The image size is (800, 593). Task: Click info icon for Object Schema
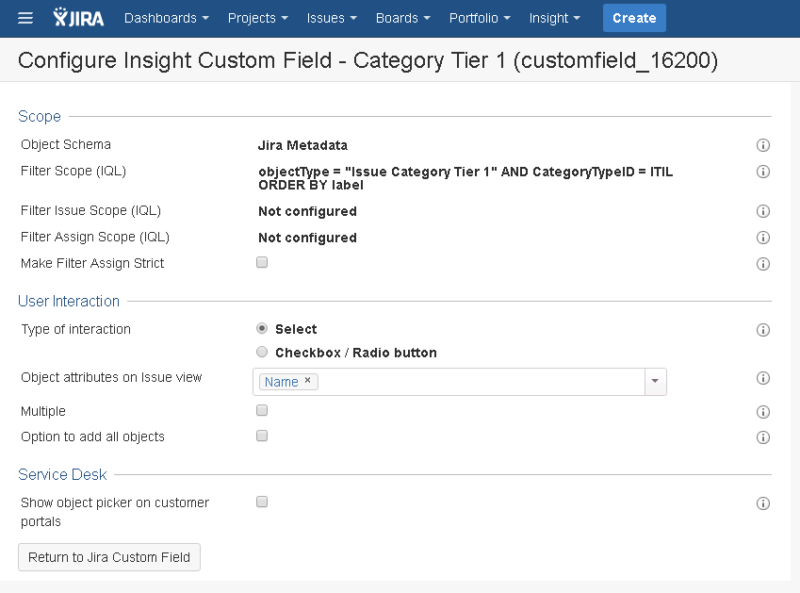pos(763,146)
